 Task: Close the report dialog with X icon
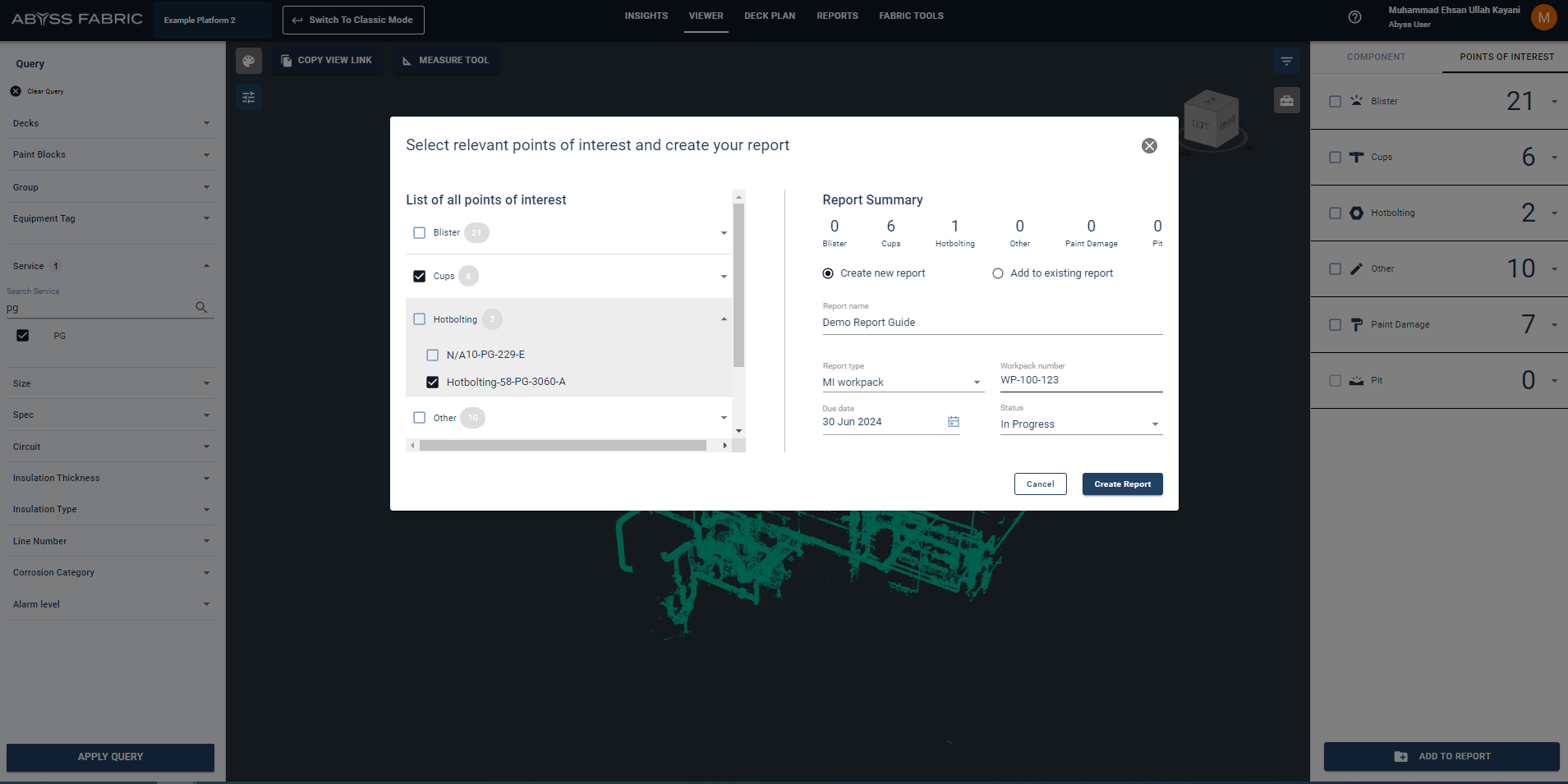click(1149, 145)
